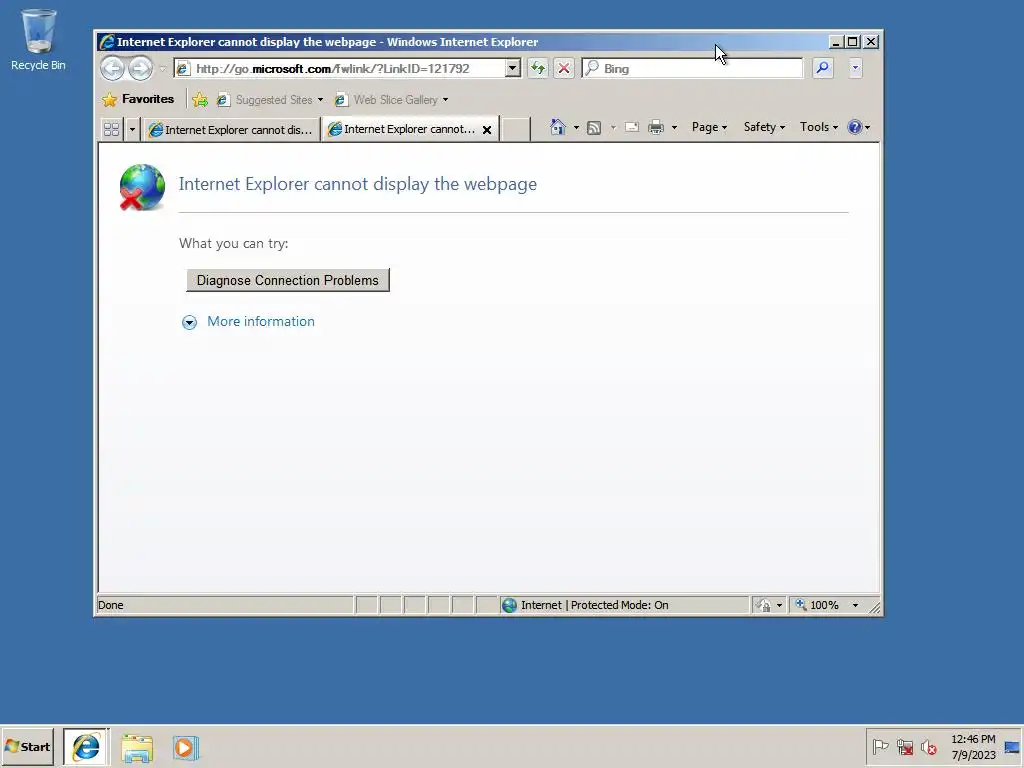Screen dimensions: 1024x768
Task: Refresh the page with green arrows icon
Action: coord(537,68)
